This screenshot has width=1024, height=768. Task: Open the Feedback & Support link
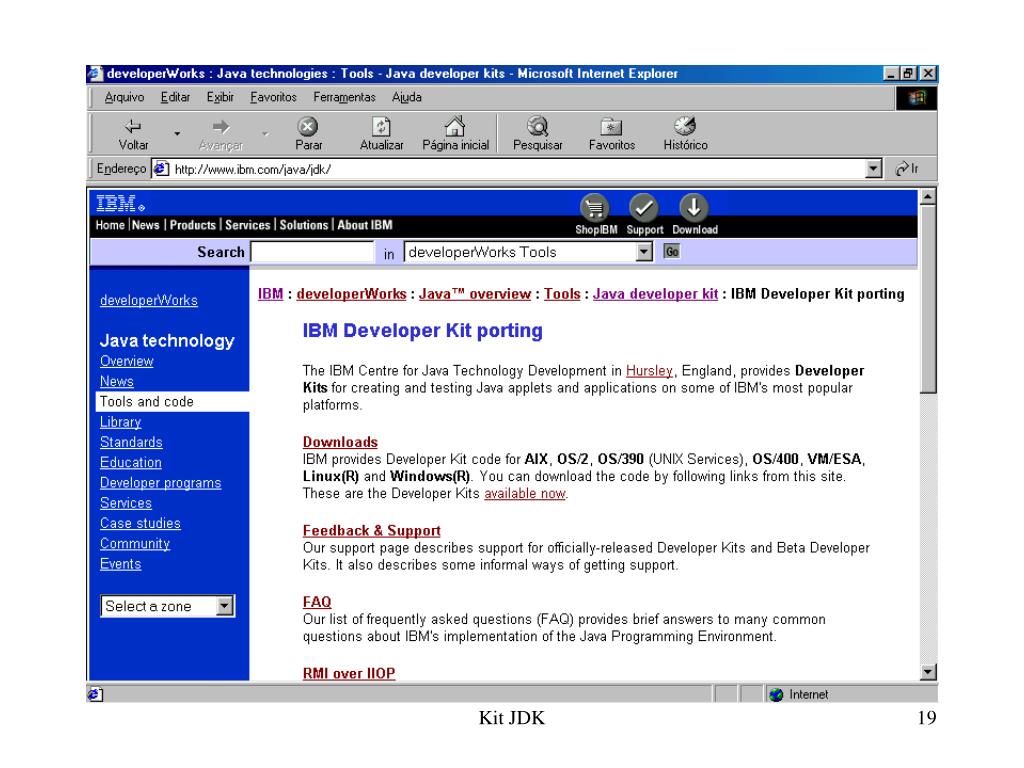(x=372, y=530)
